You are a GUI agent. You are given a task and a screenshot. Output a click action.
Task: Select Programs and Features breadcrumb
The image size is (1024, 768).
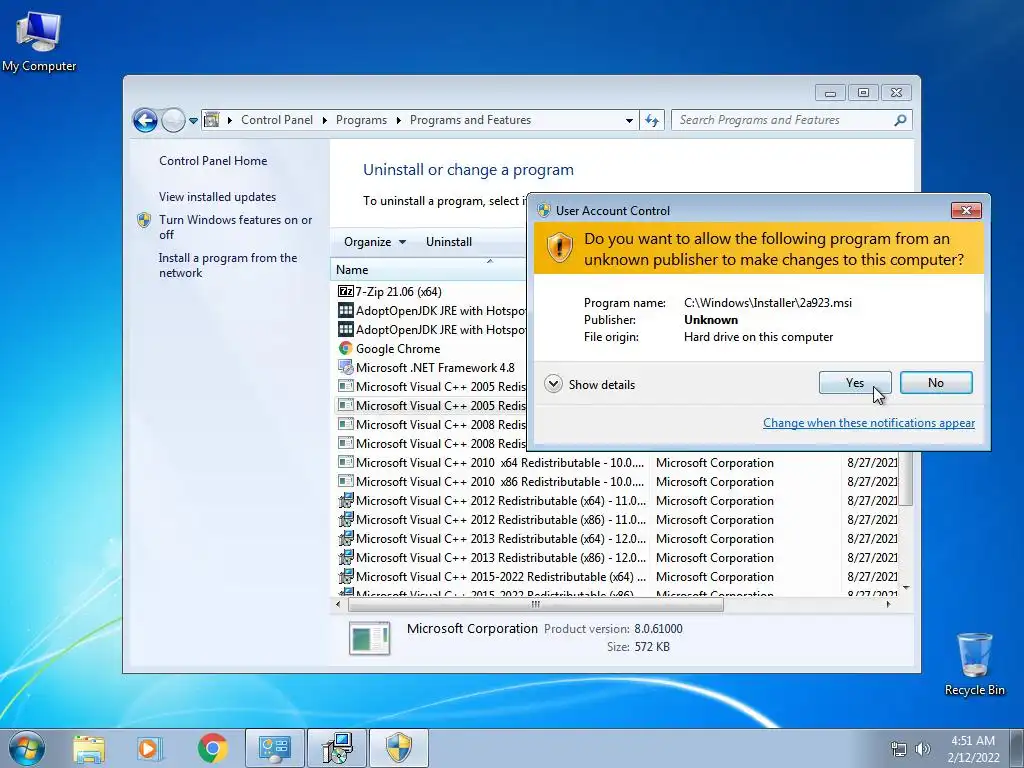pos(470,120)
